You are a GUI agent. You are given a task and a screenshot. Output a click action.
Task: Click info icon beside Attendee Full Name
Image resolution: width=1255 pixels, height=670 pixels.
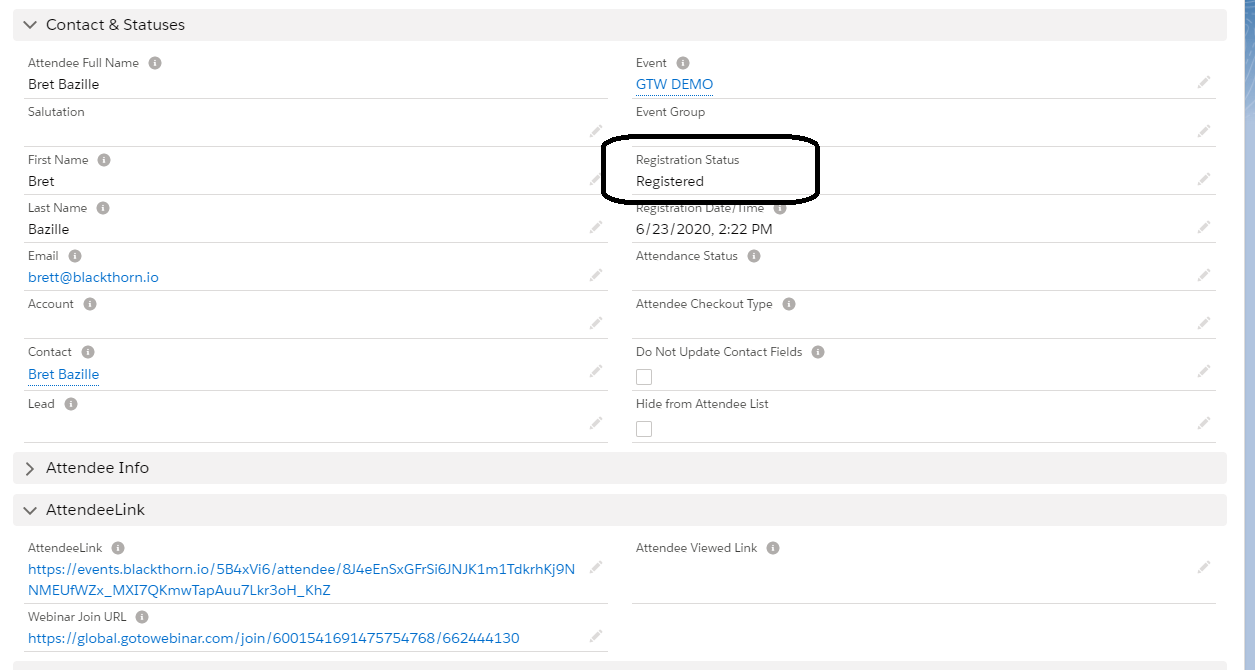point(155,63)
